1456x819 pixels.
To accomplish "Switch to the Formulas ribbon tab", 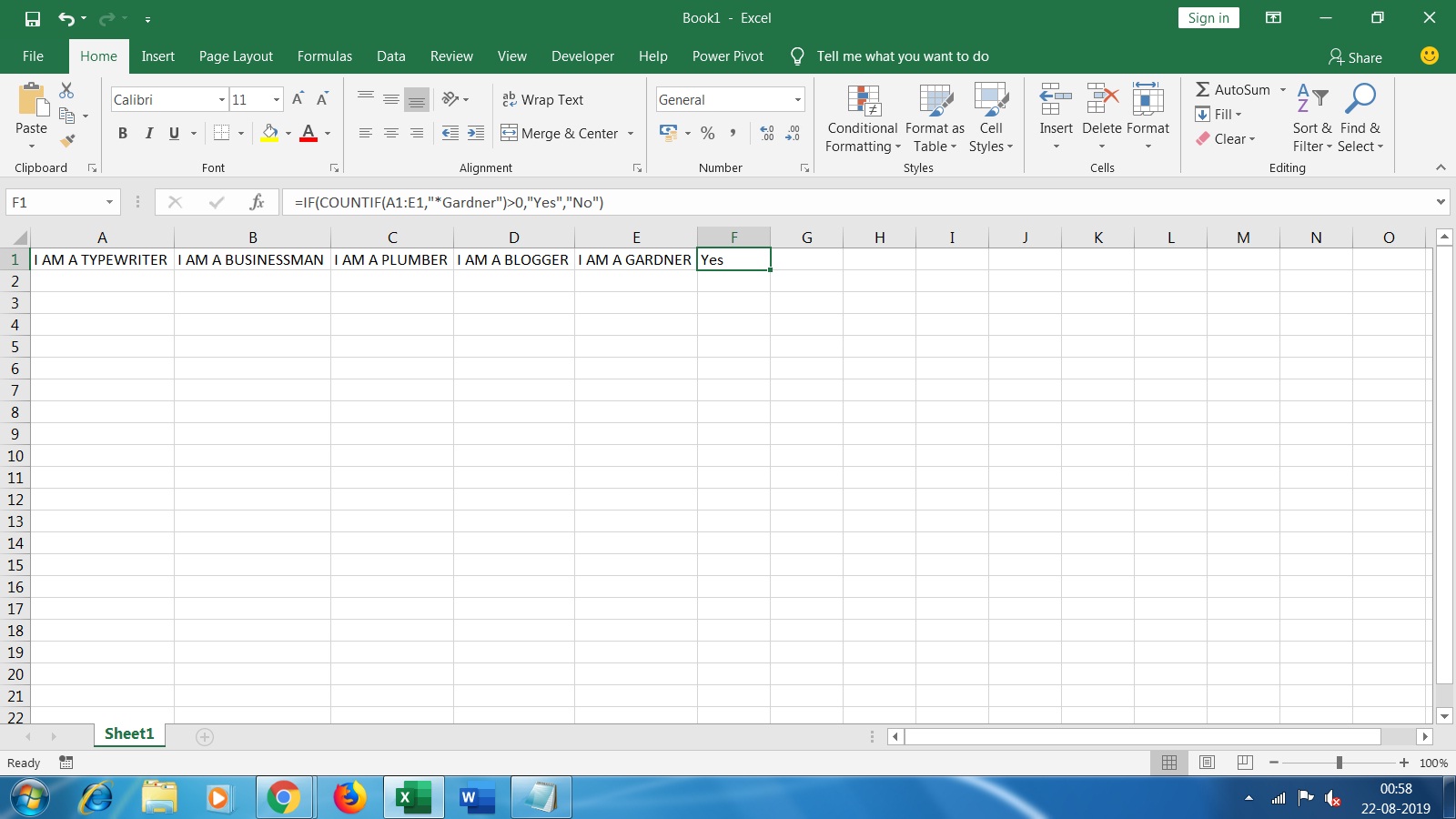I will [x=324, y=56].
